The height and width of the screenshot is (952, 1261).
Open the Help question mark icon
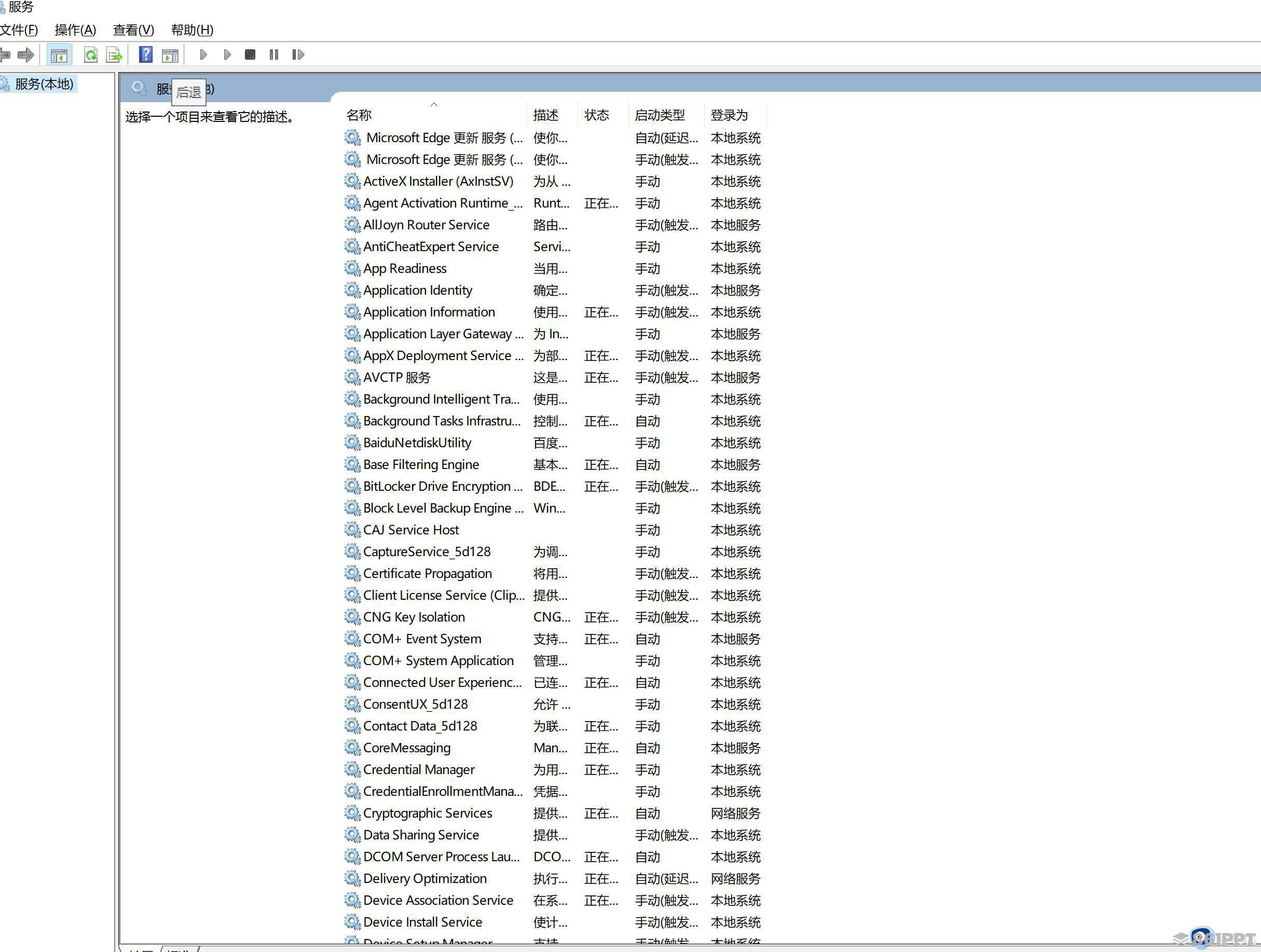pyautogui.click(x=146, y=54)
